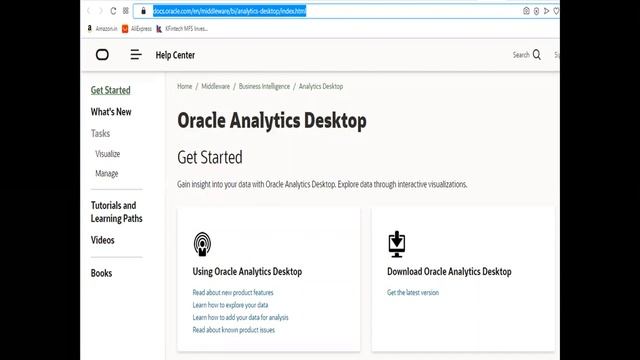Click the Oracle Analytics Desktop page title
Image resolution: width=640 pixels, height=360 pixels.
(272, 121)
